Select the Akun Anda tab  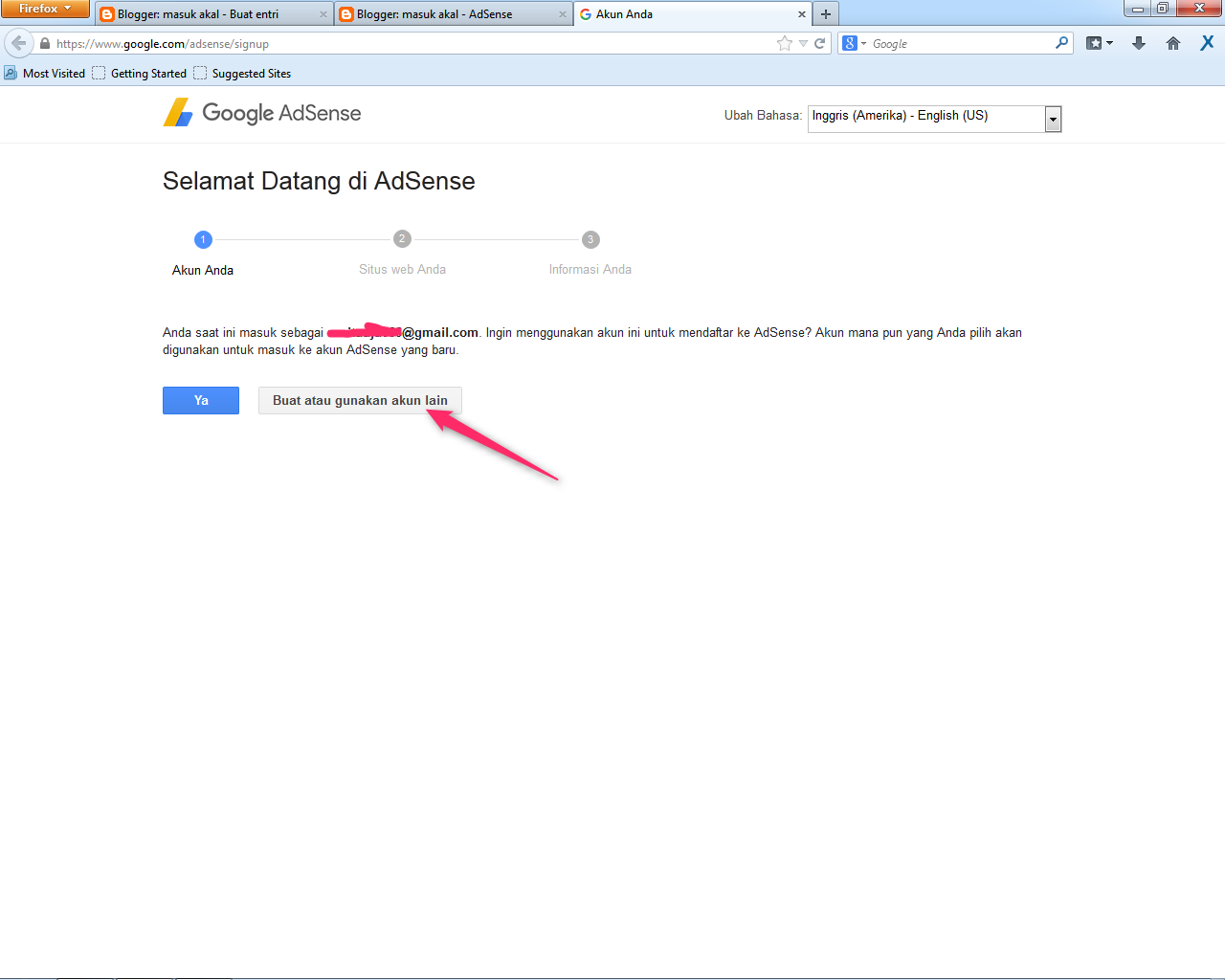[693, 14]
